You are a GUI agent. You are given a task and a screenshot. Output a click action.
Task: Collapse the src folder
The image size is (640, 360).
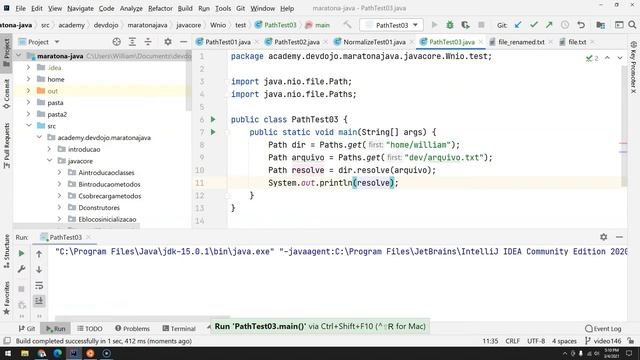(28, 126)
